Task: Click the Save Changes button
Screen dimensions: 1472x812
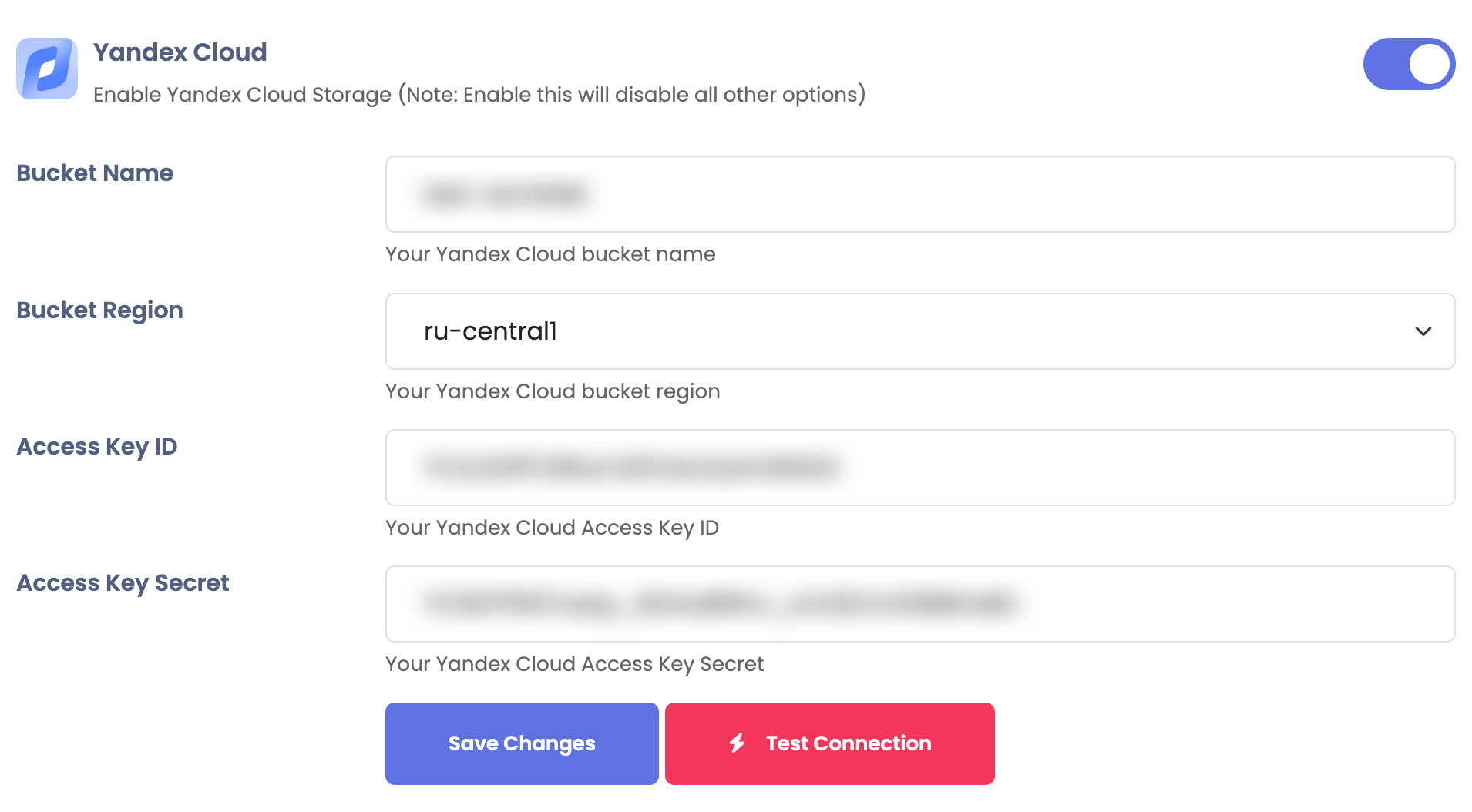Action: [x=522, y=743]
